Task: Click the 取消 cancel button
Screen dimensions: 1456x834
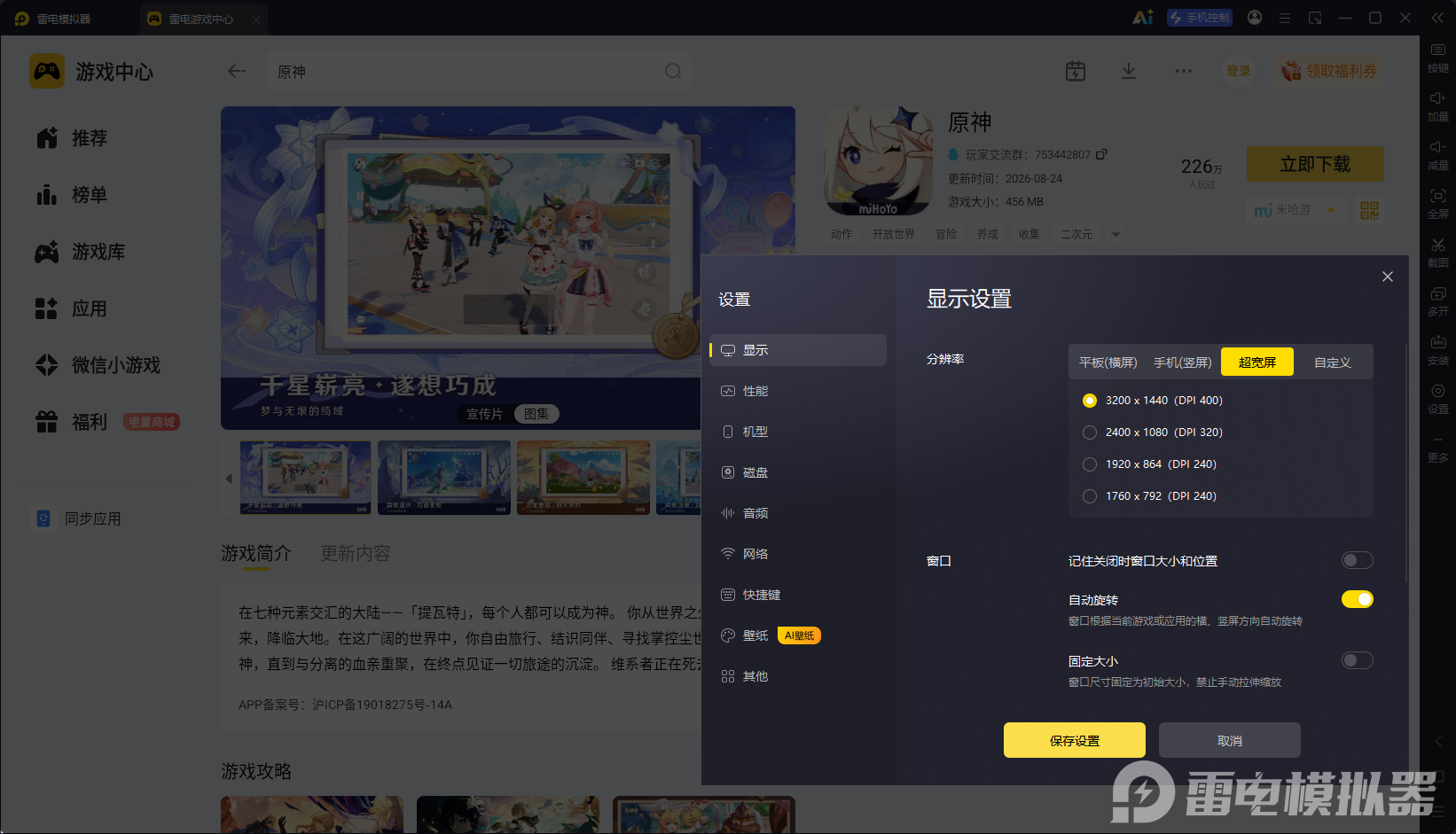Action: [1229, 740]
